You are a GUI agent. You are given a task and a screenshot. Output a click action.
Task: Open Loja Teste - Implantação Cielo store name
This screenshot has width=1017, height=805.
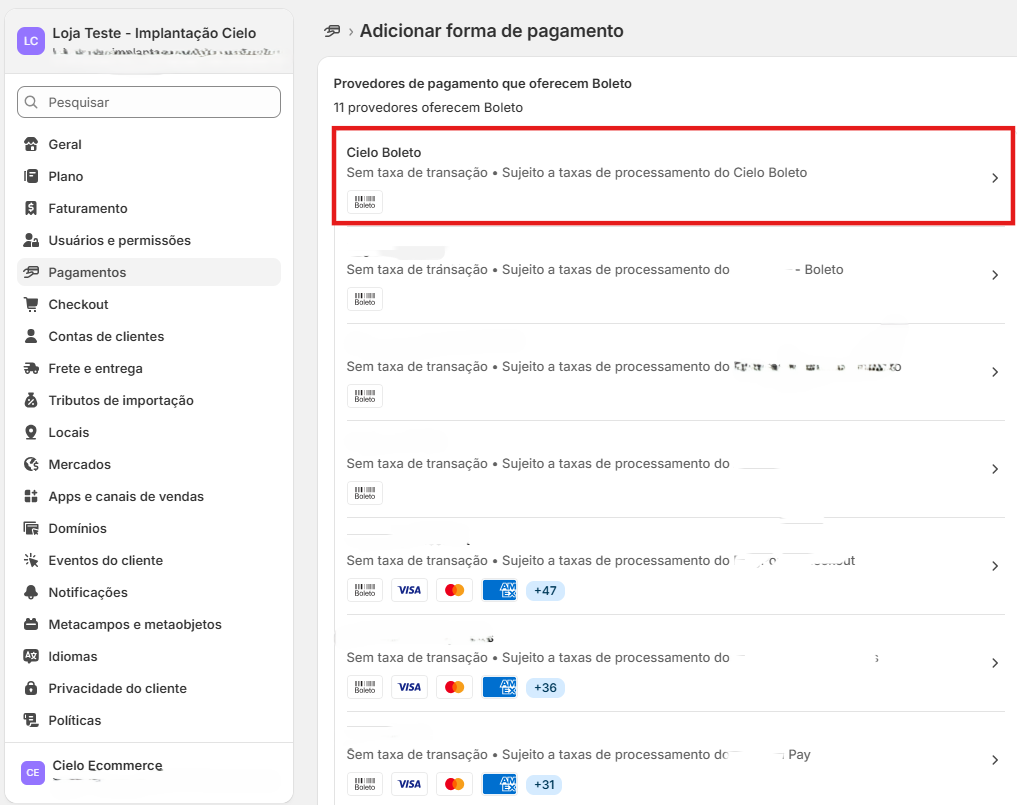(x=154, y=33)
